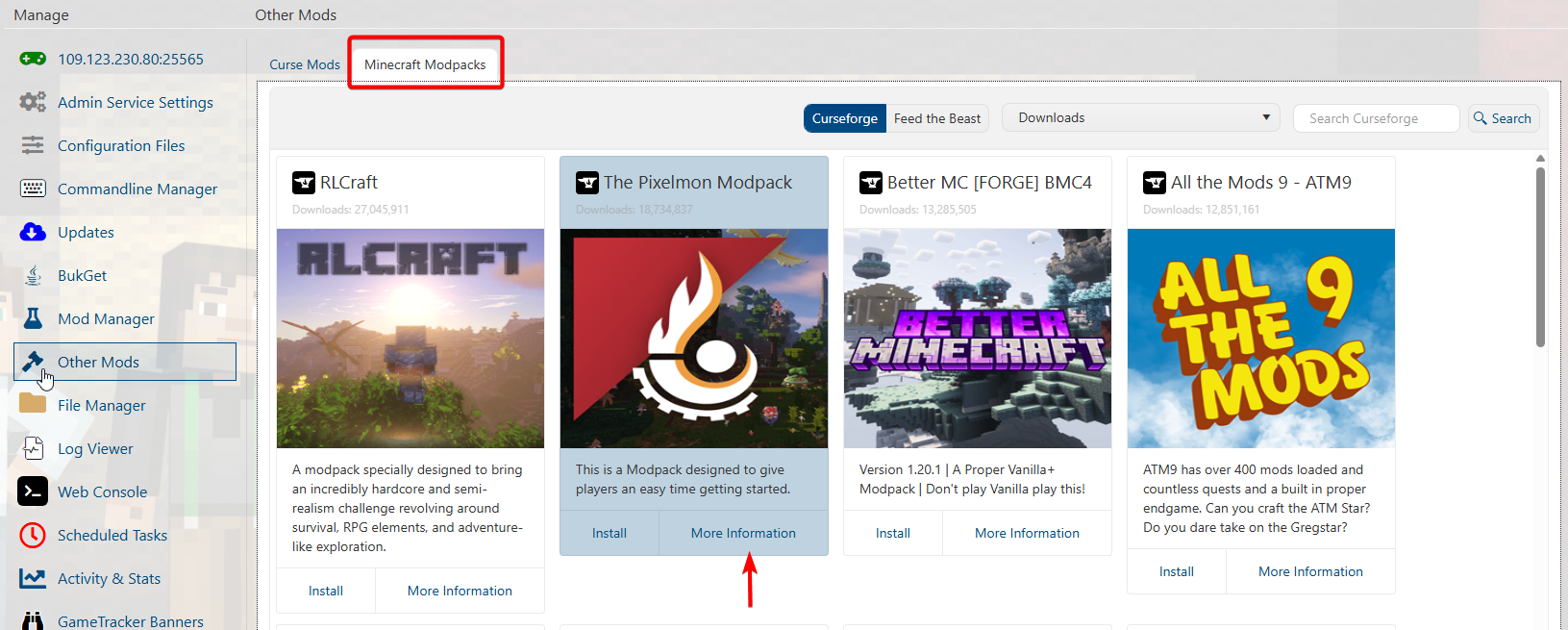Image resolution: width=1568 pixels, height=630 pixels.
Task: Select the Minecraft Modpacks tab
Action: click(425, 64)
